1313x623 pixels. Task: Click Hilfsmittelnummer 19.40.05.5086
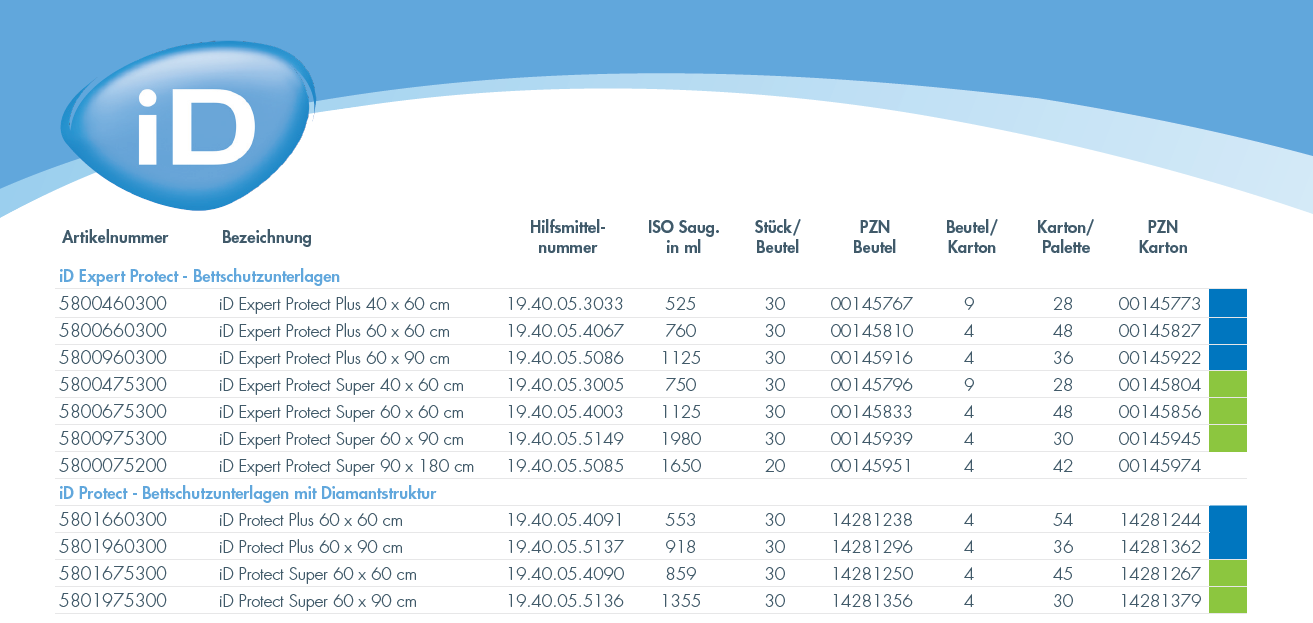(565, 357)
